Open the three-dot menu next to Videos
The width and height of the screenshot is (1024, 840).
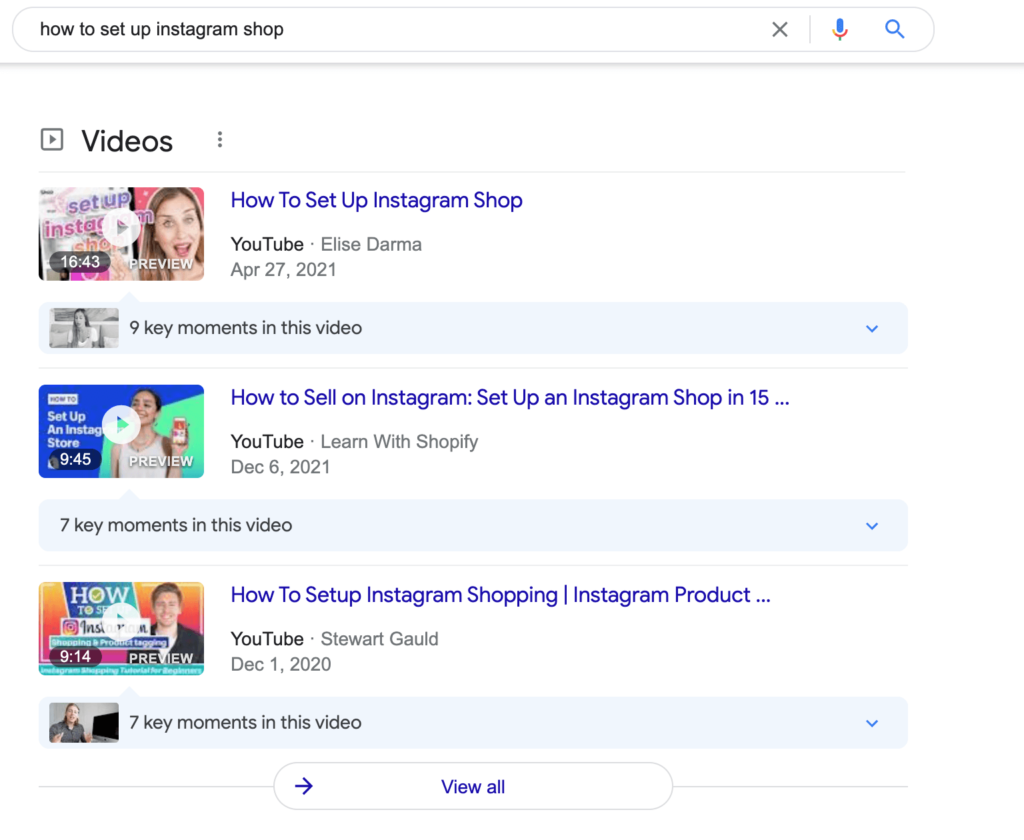click(220, 139)
